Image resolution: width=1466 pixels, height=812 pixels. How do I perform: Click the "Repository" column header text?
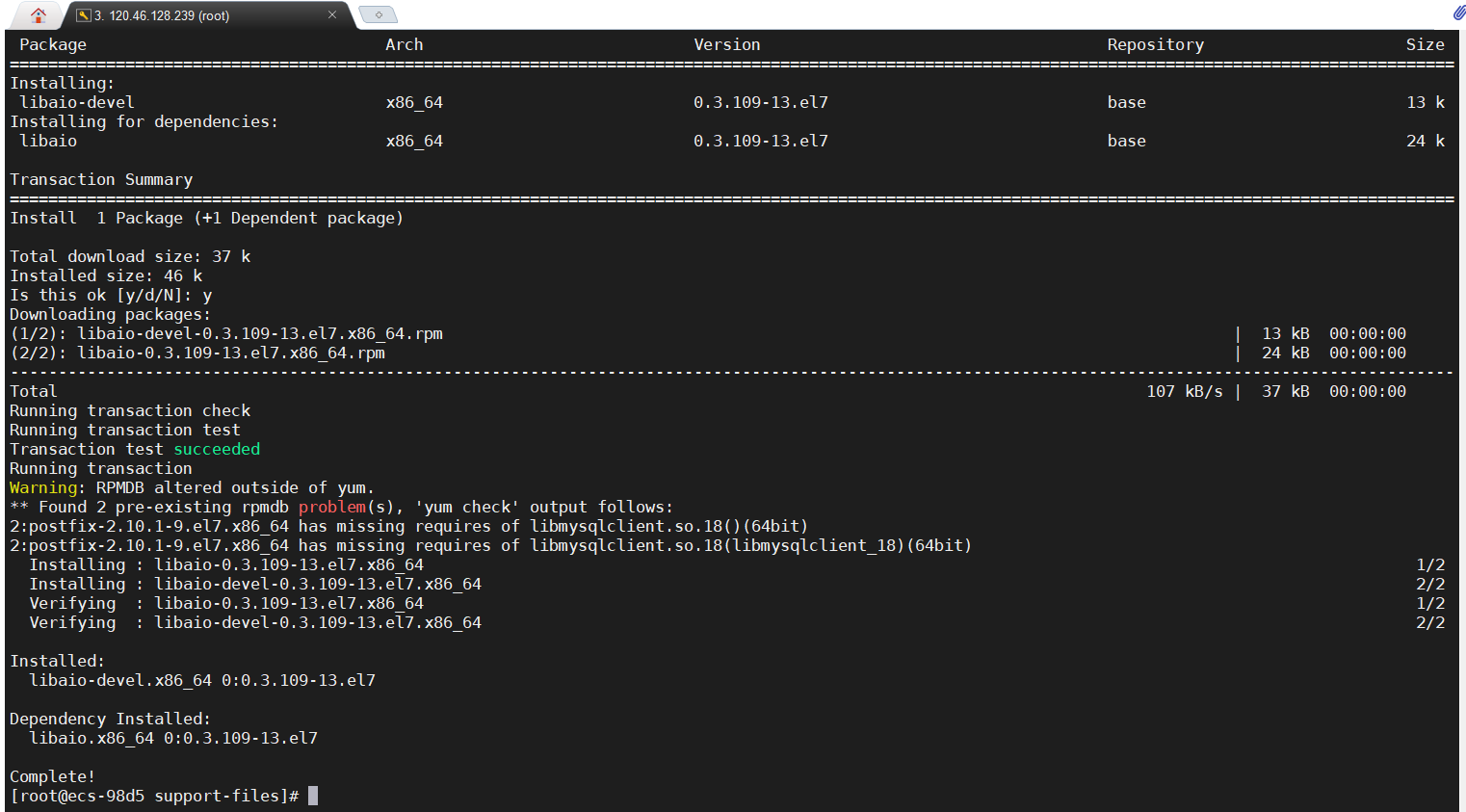(1156, 44)
